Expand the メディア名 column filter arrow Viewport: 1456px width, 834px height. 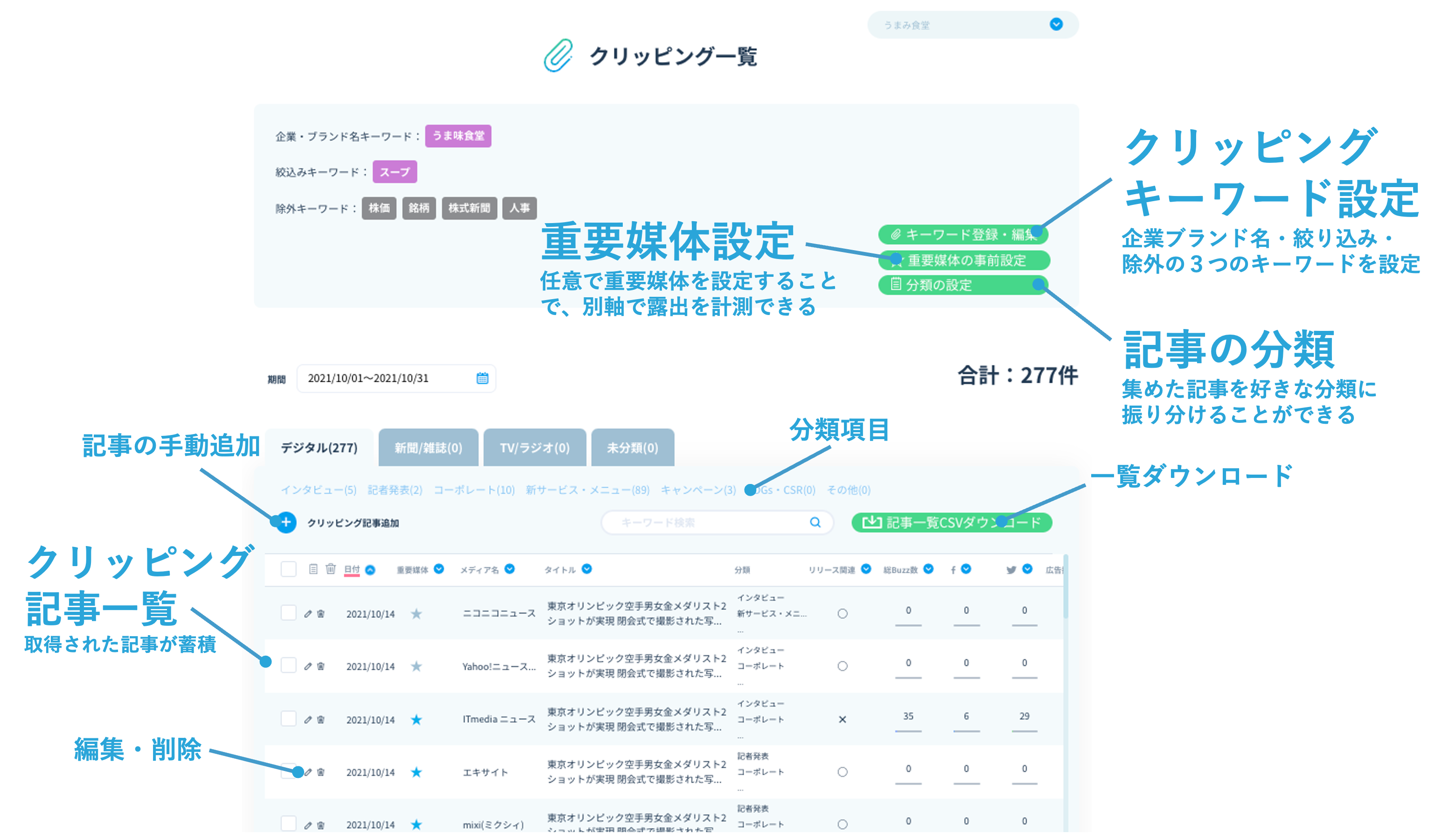point(509,569)
